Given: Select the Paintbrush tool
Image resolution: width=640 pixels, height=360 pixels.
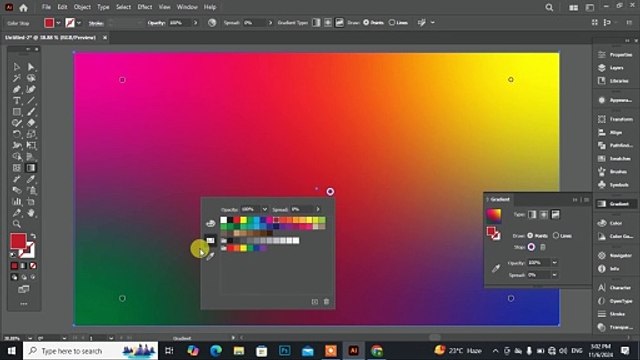Looking at the screenshot, I should coord(31,111).
